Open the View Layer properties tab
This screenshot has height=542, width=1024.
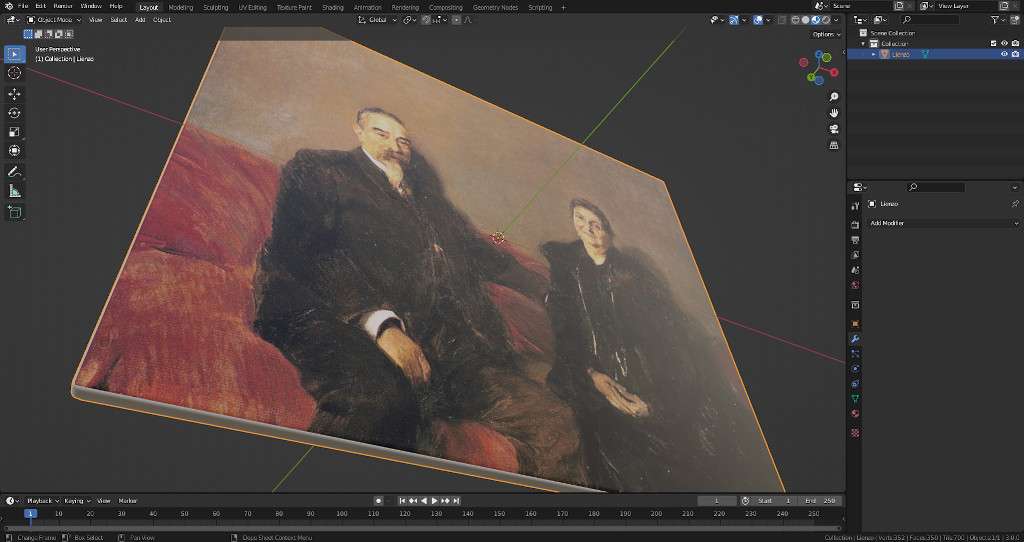[855, 255]
